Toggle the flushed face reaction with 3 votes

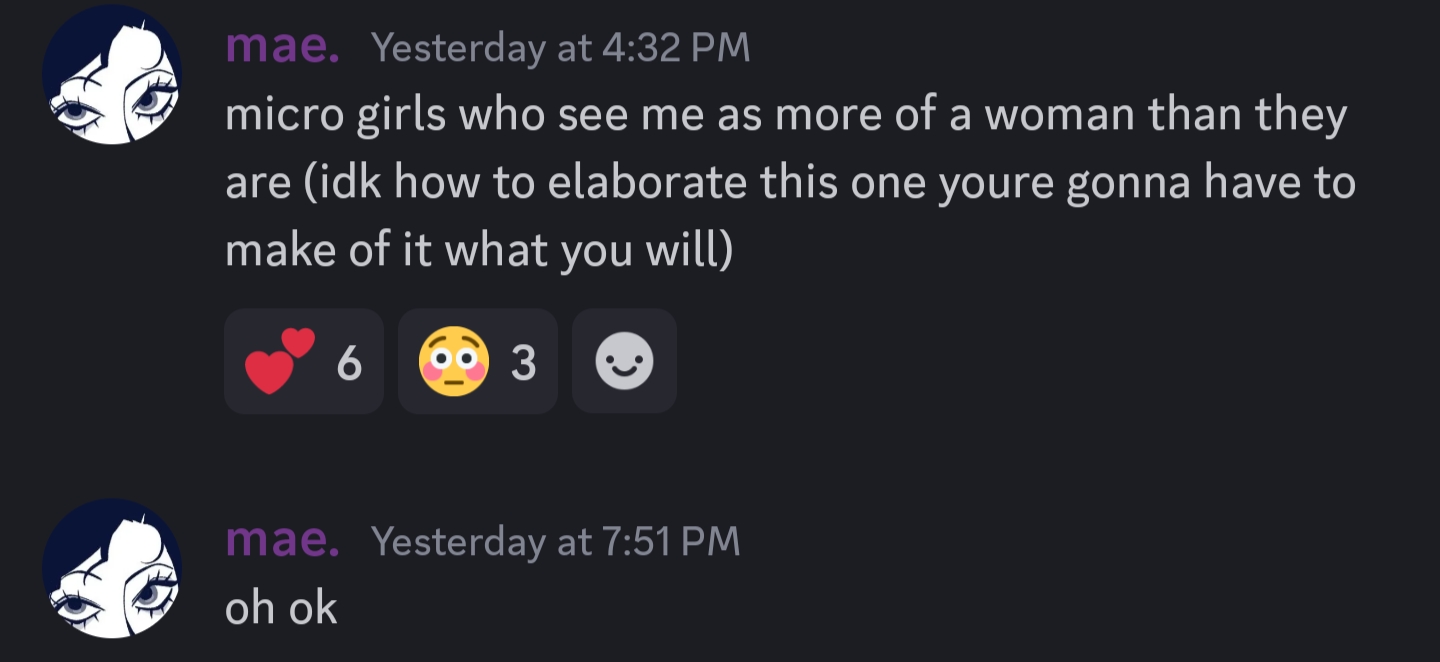[477, 361]
